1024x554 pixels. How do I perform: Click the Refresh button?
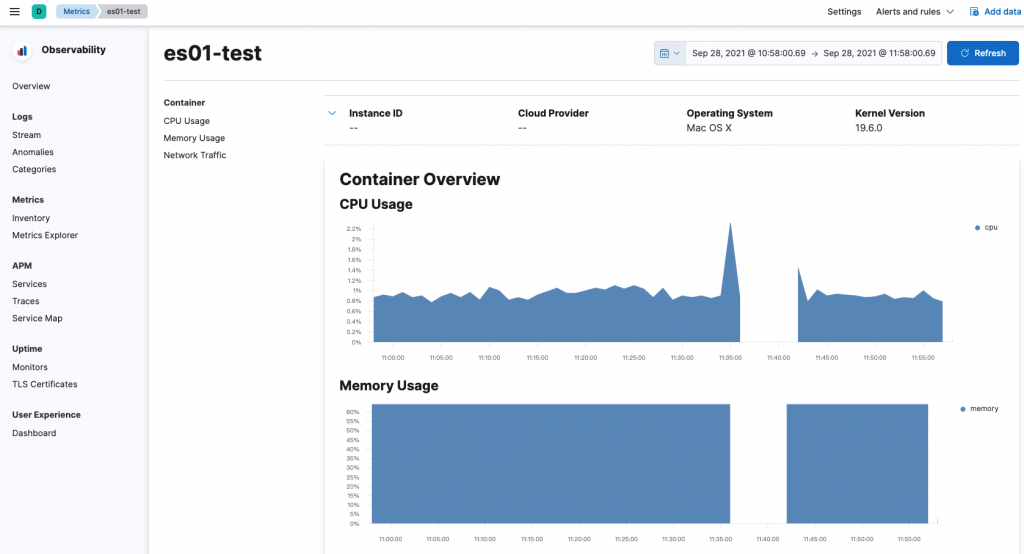982,53
